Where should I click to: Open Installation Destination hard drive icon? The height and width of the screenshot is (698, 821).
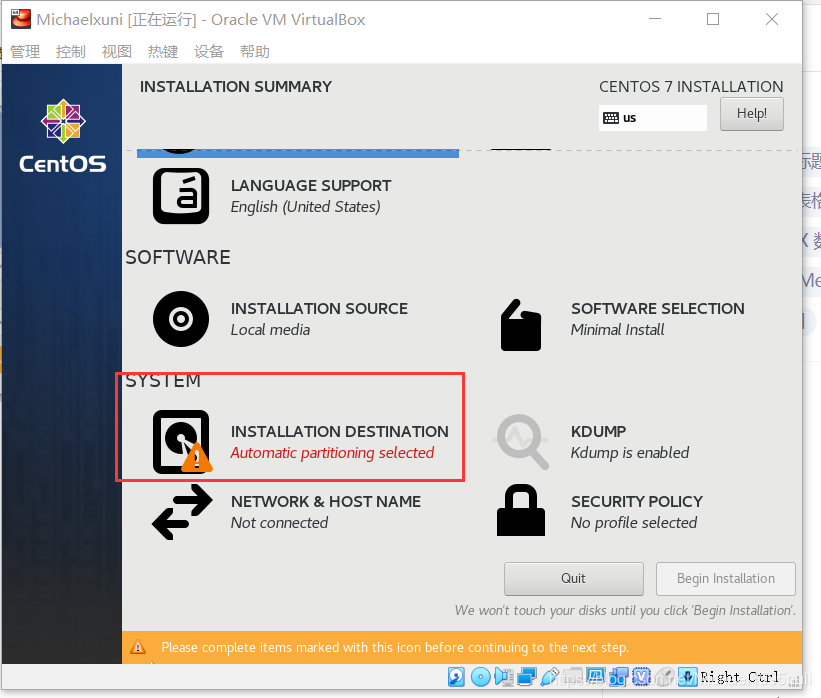182,441
